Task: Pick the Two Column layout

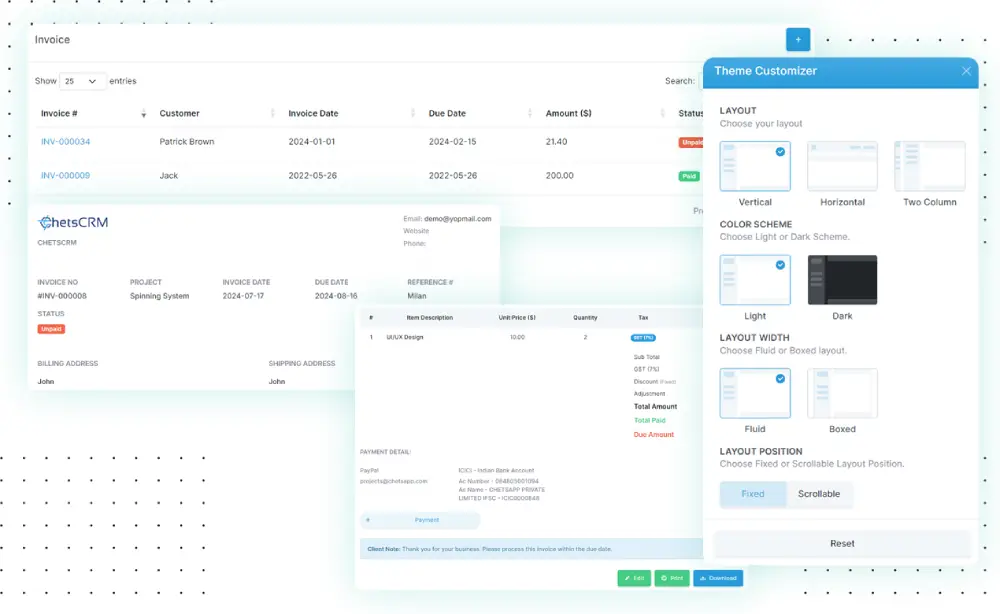Action: click(930, 166)
